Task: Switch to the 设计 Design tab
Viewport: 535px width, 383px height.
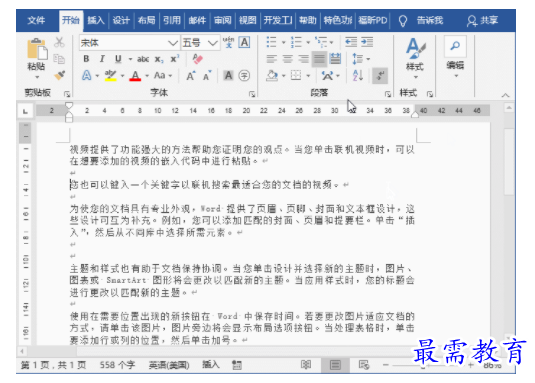Action: point(121,20)
